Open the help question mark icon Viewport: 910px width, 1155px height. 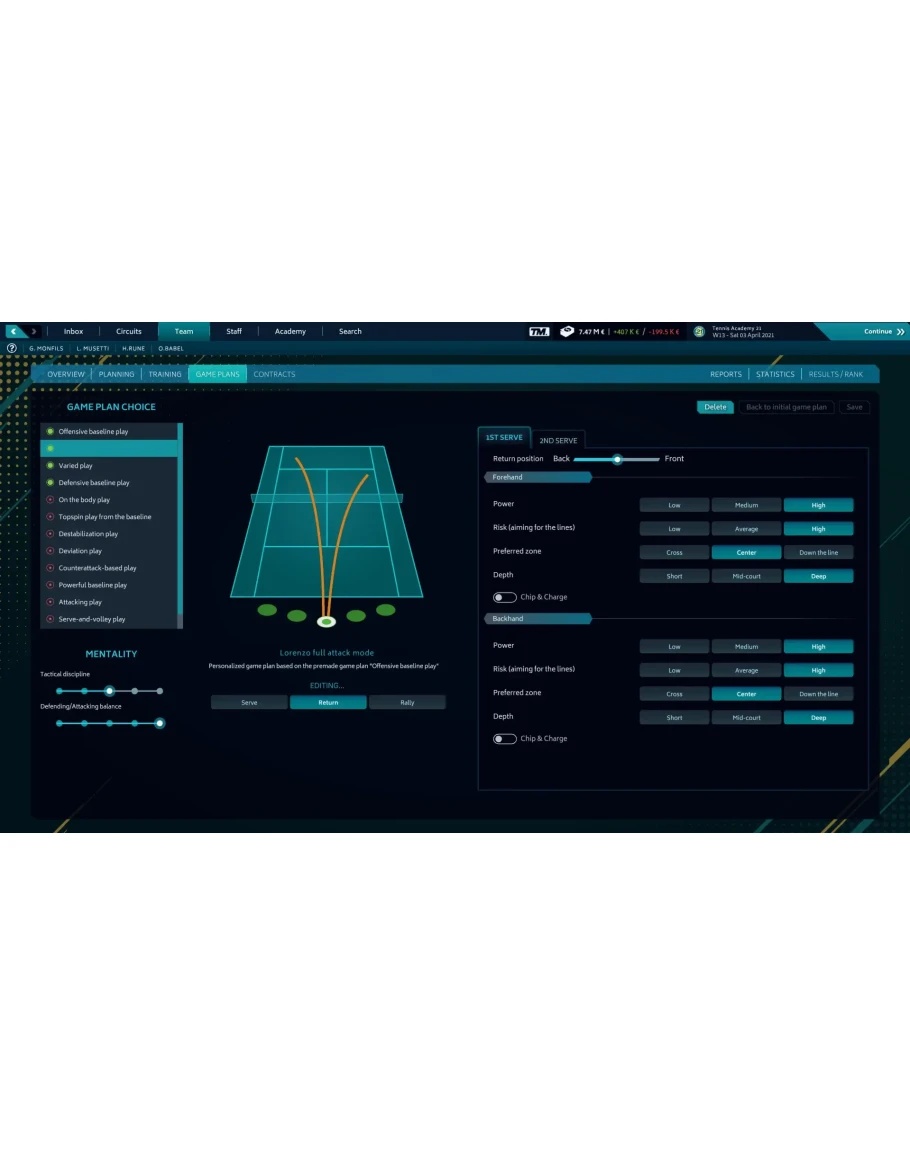click(x=12, y=348)
